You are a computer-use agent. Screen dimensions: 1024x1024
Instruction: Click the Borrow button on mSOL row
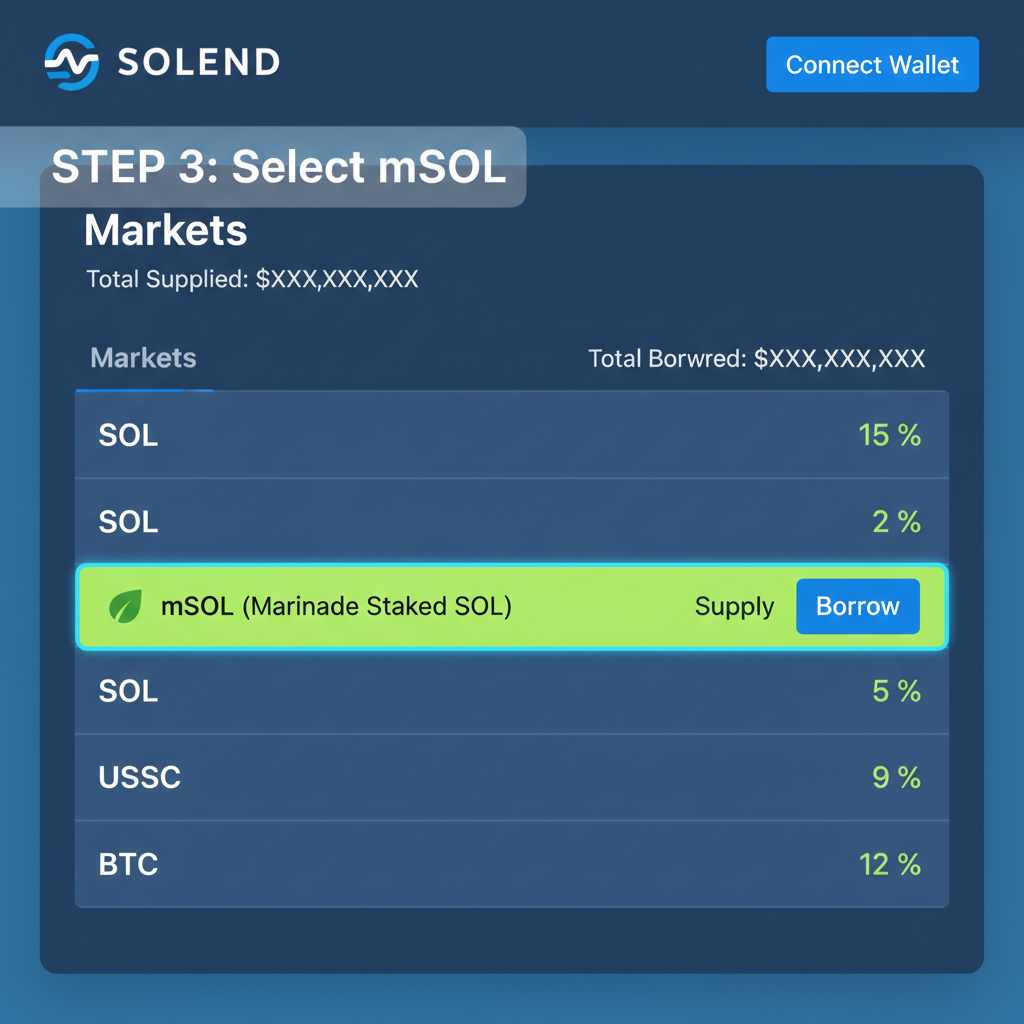[x=857, y=606]
